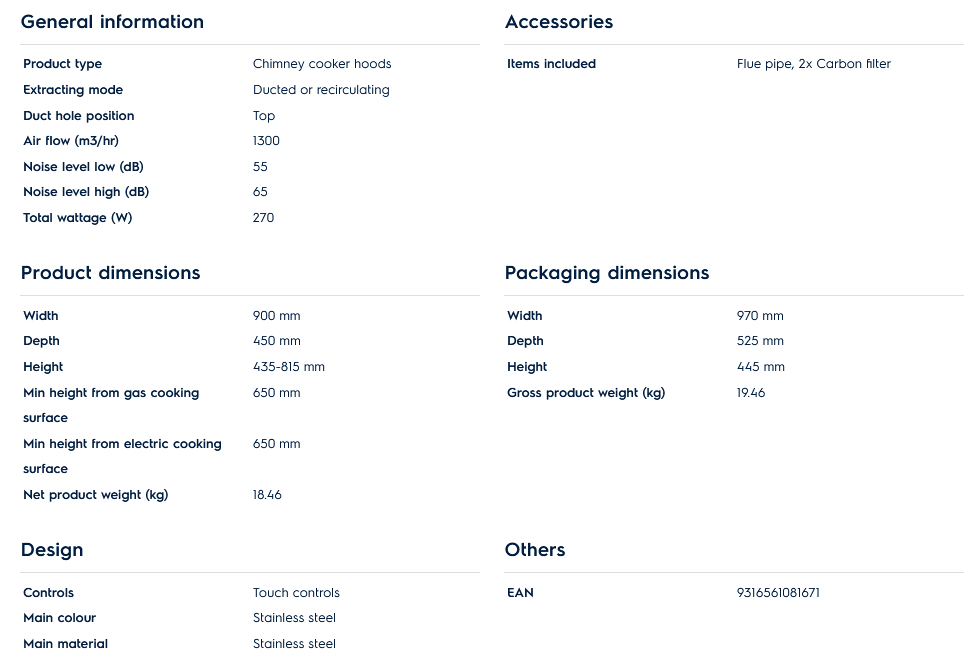This screenshot has width=980, height=663.
Task: Click the General information heading
Action: [x=112, y=22]
